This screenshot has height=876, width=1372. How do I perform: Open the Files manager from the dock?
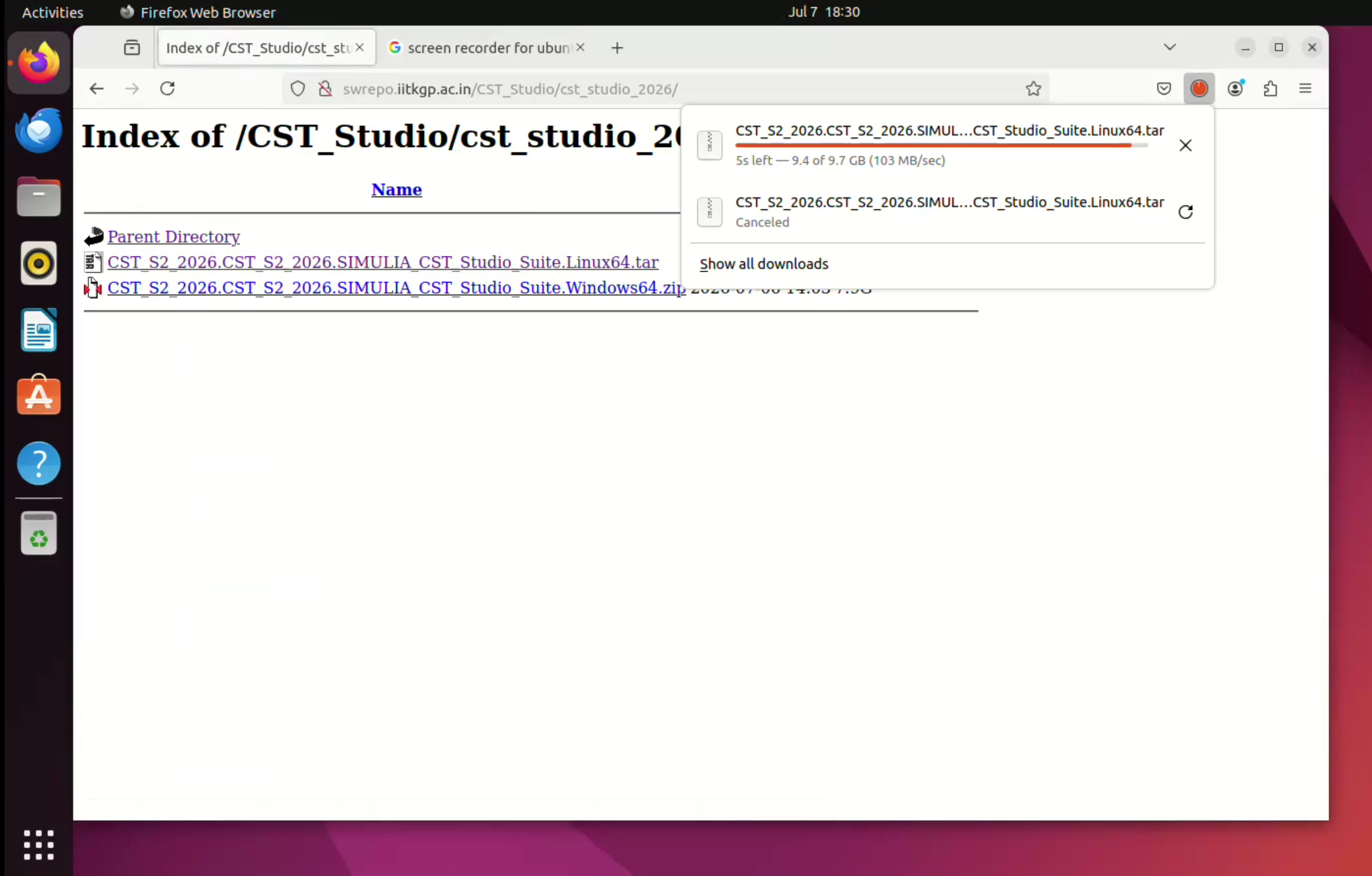(x=39, y=197)
